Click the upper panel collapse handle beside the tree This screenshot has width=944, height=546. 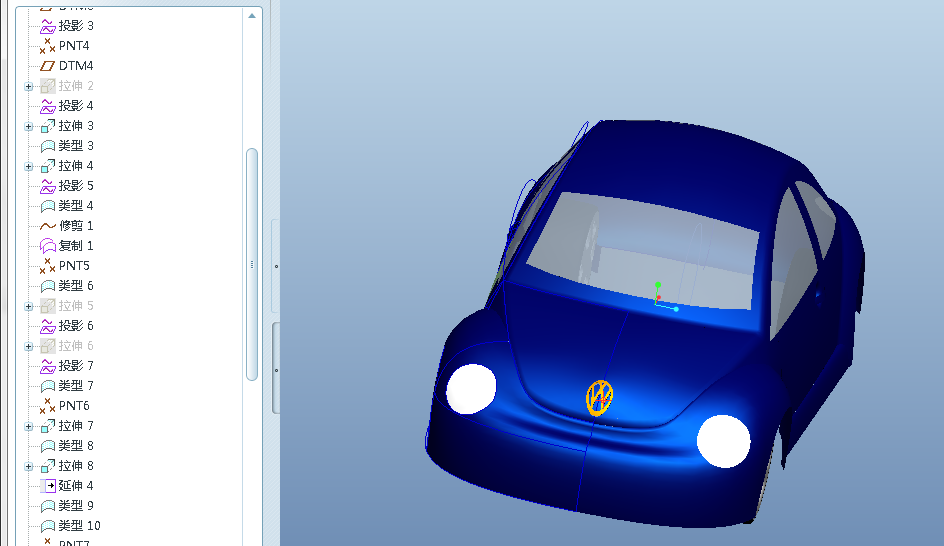coord(276,265)
